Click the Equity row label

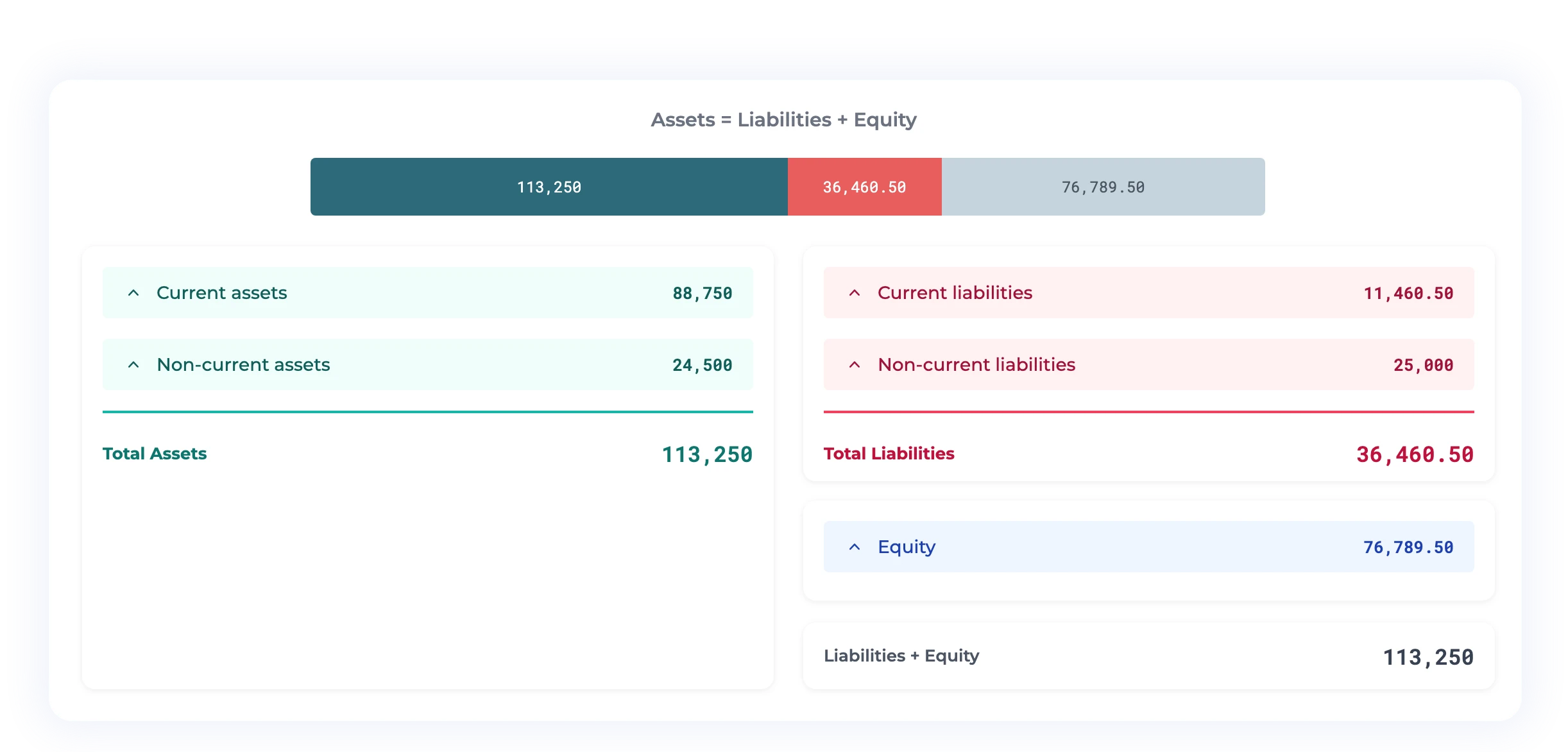907,547
